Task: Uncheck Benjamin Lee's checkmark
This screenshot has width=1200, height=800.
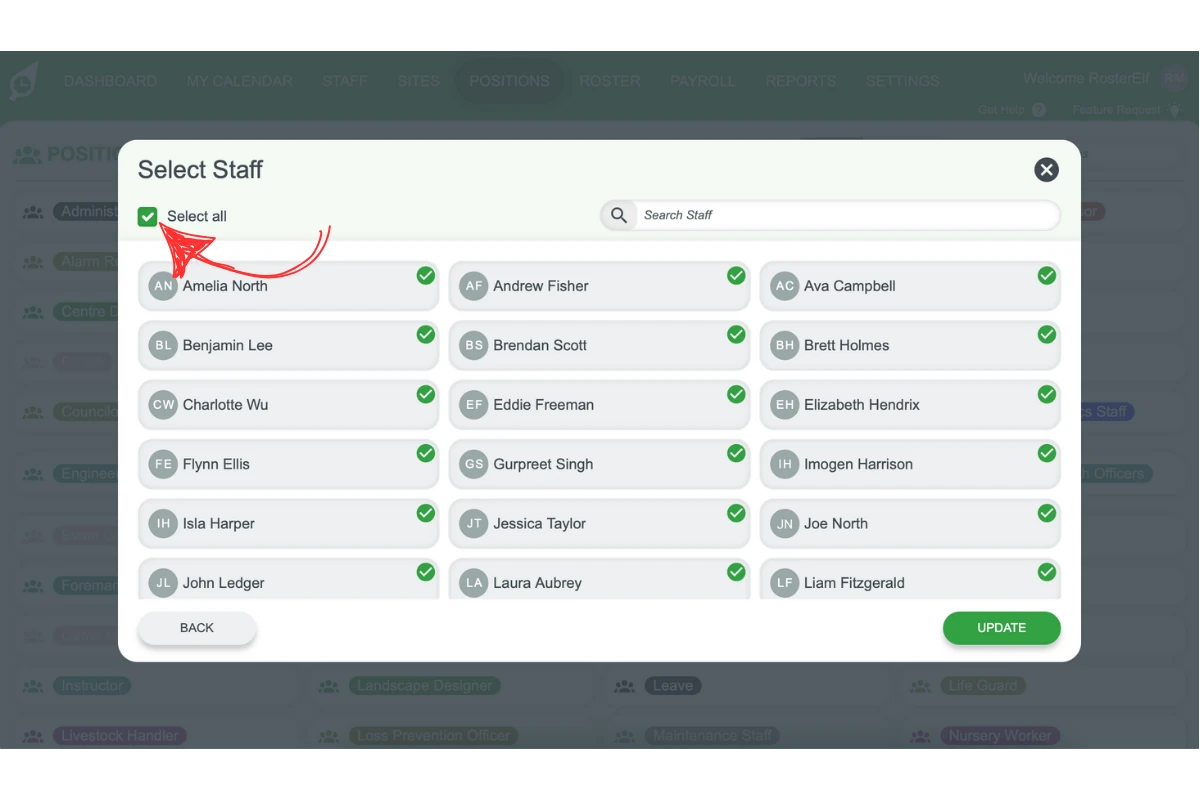Action: click(x=426, y=334)
